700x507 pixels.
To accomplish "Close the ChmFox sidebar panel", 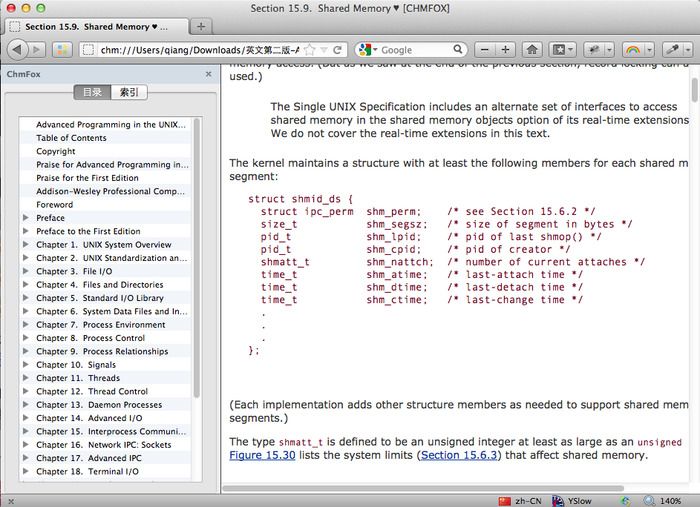I will pos(208,74).
